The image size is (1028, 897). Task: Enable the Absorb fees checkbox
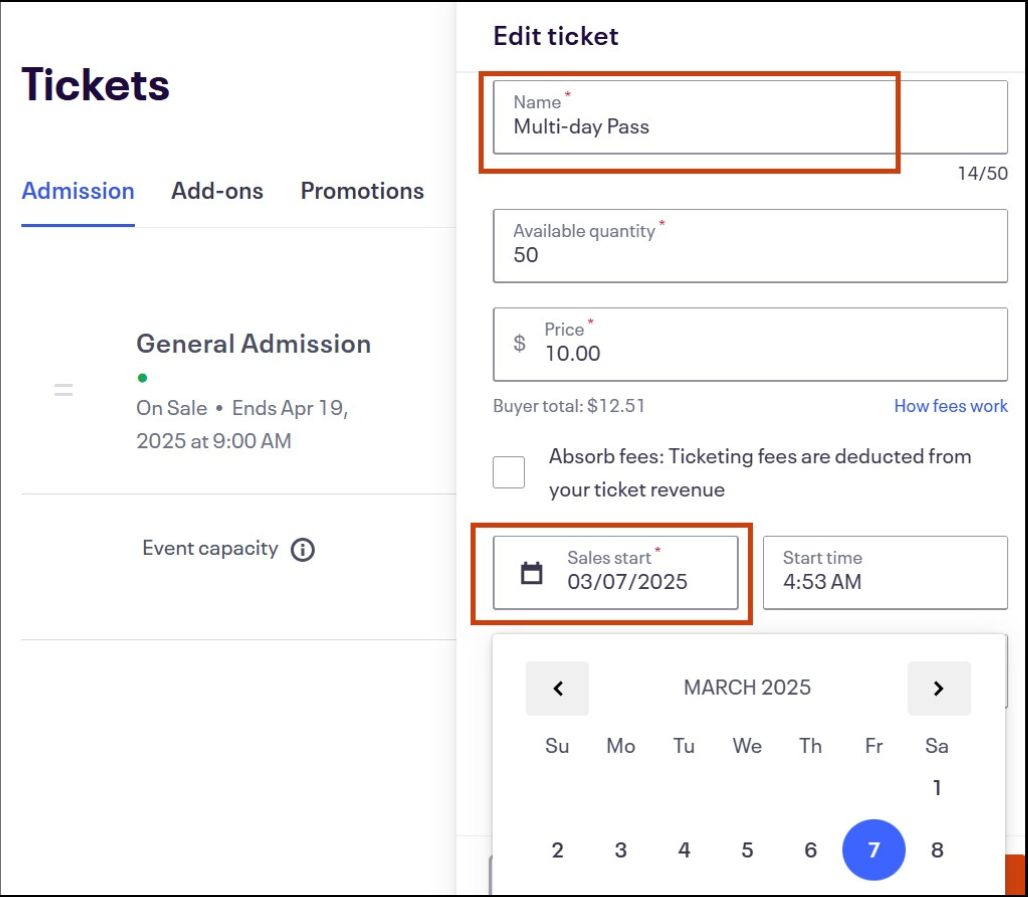pos(508,471)
